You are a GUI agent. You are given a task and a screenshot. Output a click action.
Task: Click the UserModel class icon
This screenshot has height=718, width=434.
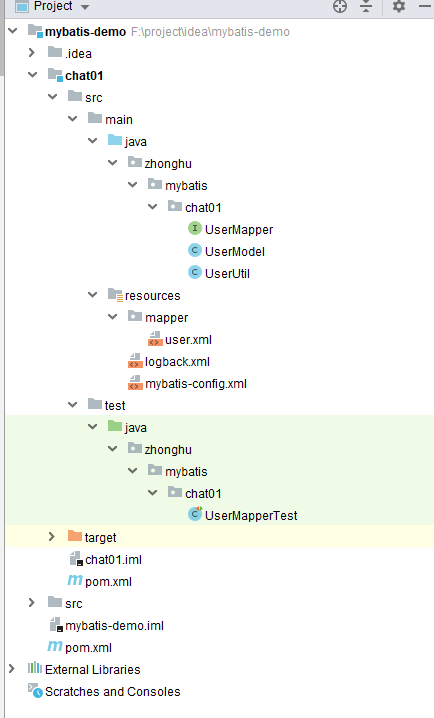pos(195,250)
